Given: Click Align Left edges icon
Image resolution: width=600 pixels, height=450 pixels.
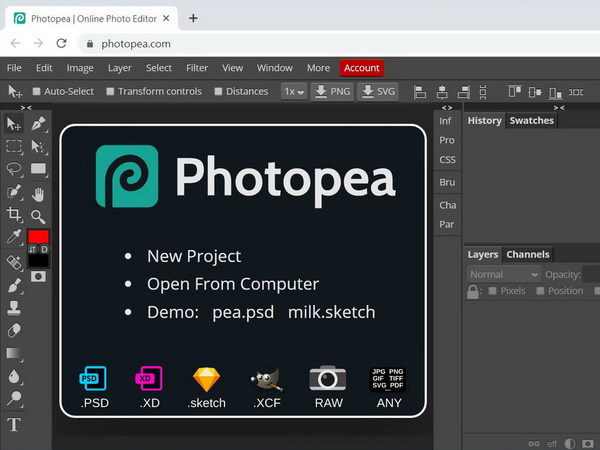Looking at the screenshot, I should point(420,92).
